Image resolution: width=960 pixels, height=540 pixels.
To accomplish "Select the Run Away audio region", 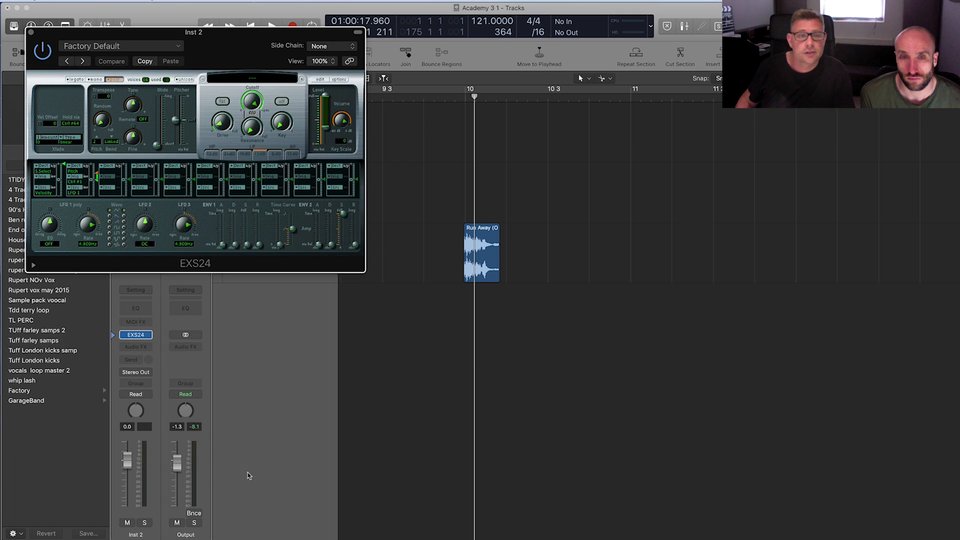I will click(482, 253).
